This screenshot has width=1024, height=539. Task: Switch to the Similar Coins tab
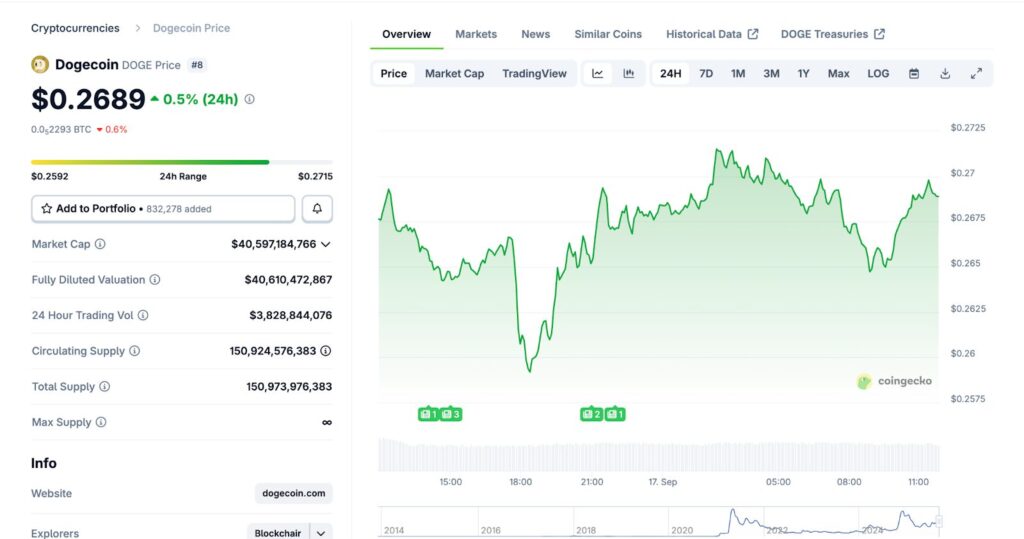(608, 34)
